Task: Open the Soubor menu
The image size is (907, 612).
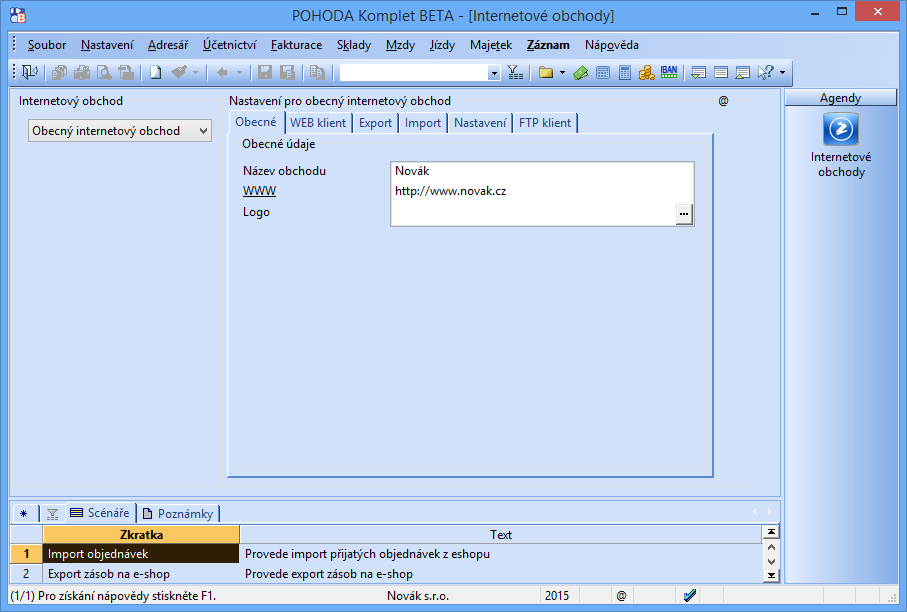Action: click(47, 45)
